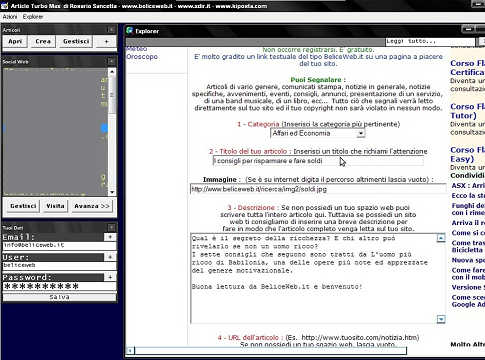Click Social Web list scroll up arrow
485x360 pixels.
pyautogui.click(x=112, y=72)
